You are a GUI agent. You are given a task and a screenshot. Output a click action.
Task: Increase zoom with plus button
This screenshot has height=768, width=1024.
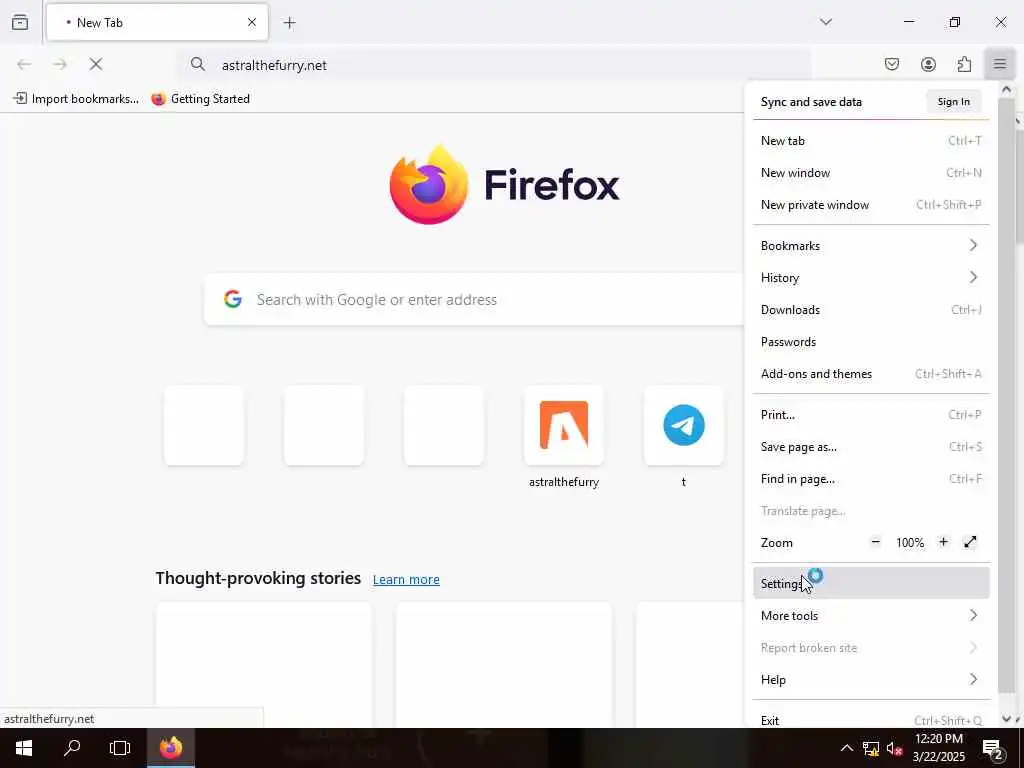tap(943, 542)
